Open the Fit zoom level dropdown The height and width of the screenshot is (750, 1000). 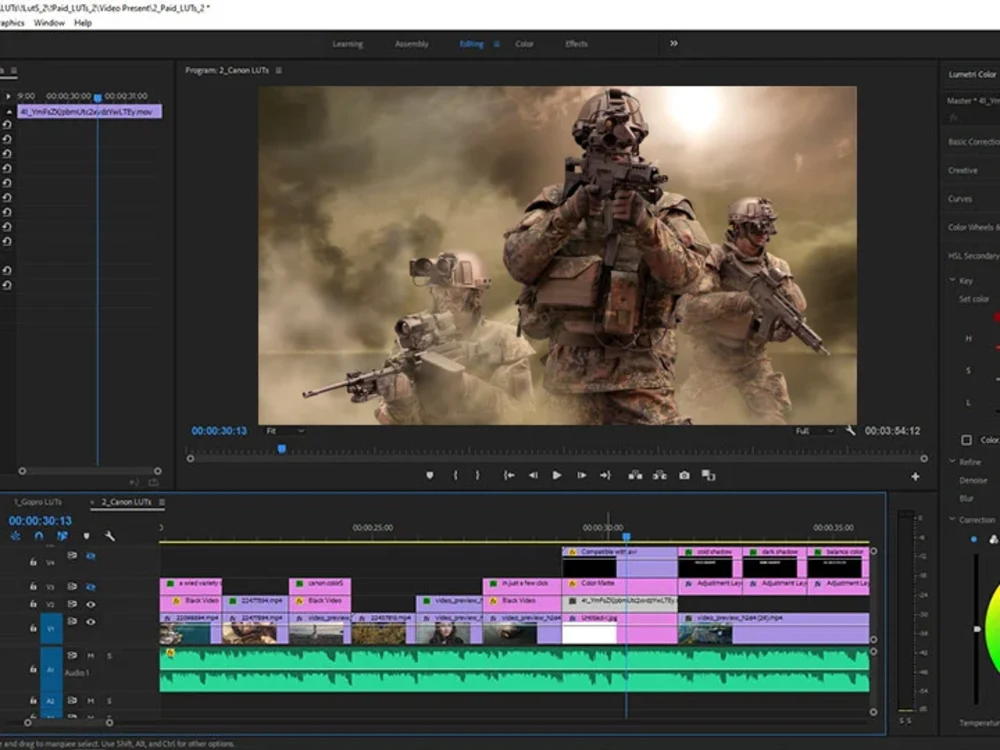tap(284, 431)
